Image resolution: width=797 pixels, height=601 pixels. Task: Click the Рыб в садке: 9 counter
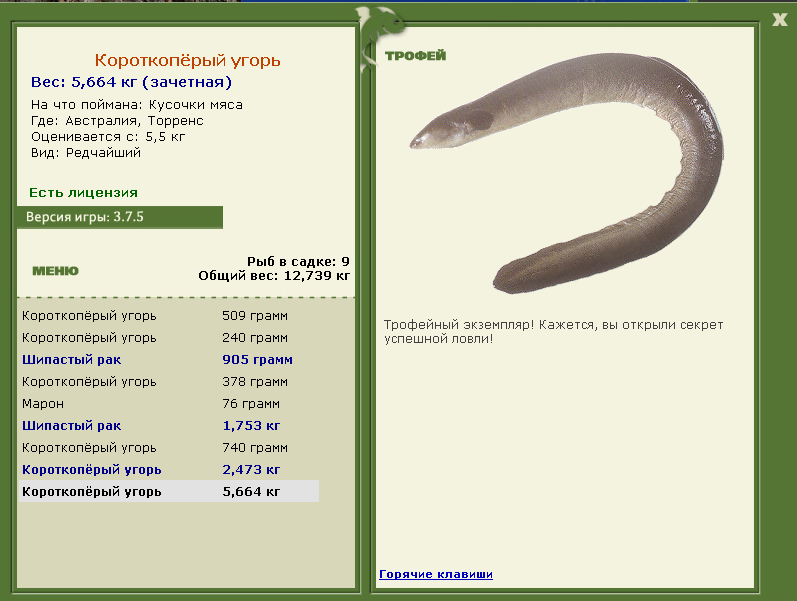(x=298, y=261)
